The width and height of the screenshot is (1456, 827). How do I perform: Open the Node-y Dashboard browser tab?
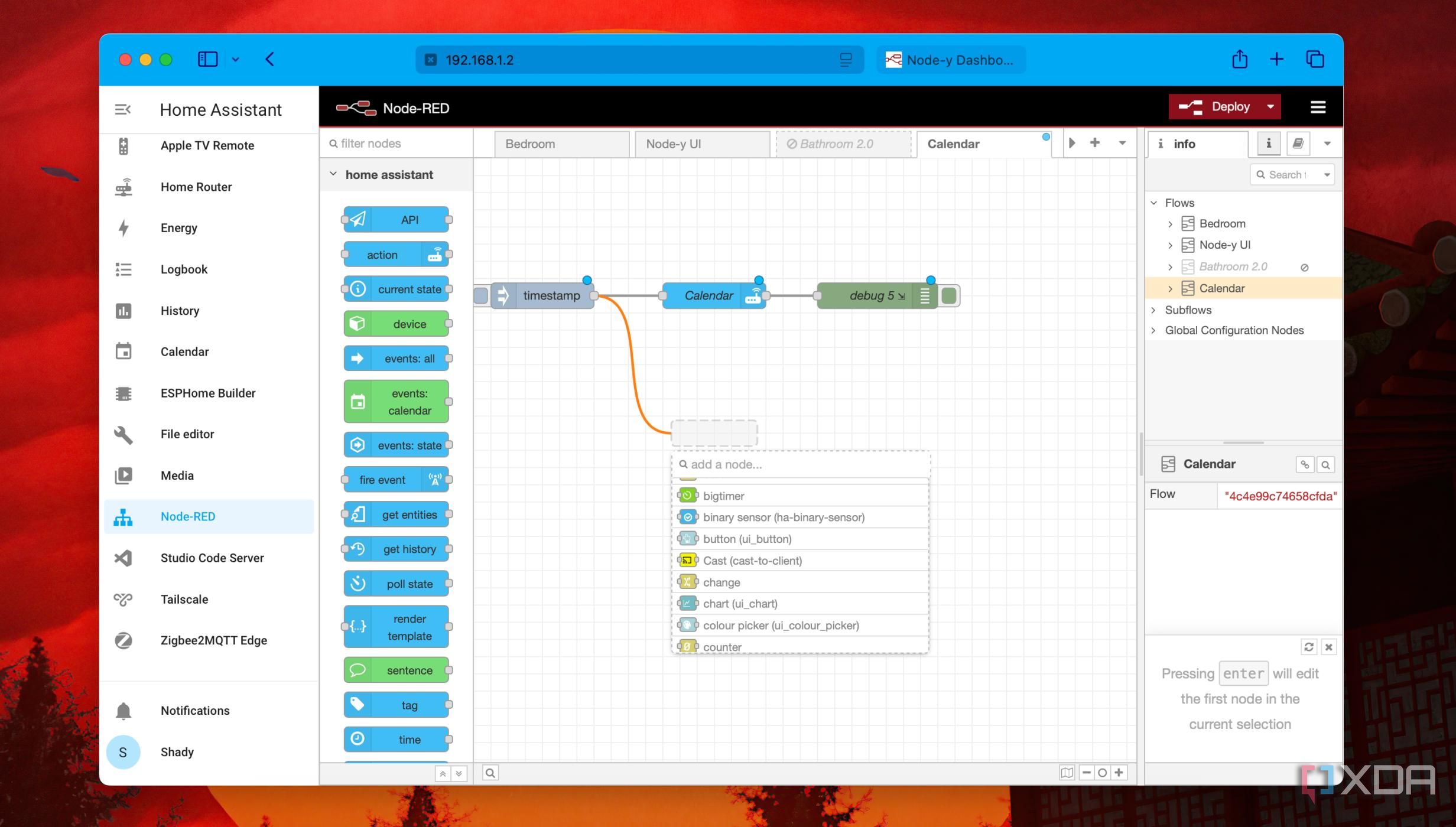[951, 60]
